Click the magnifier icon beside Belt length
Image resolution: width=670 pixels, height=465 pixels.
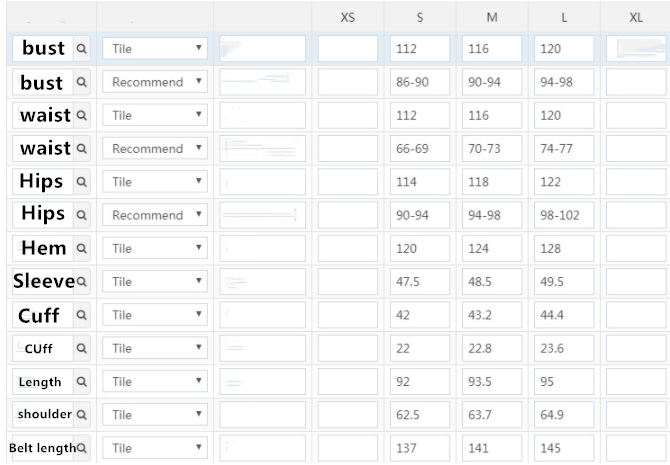pyautogui.click(x=82, y=448)
